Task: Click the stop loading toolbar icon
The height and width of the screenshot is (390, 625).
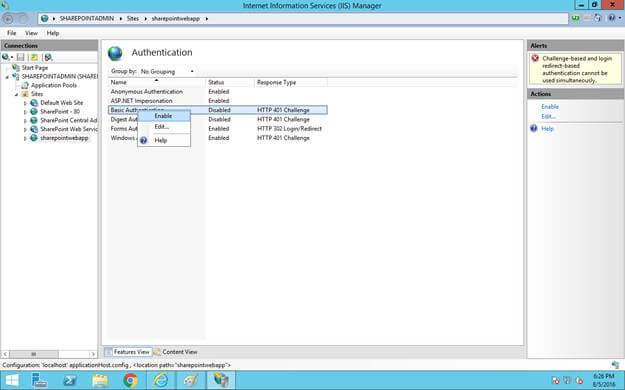Action: click(x=586, y=18)
